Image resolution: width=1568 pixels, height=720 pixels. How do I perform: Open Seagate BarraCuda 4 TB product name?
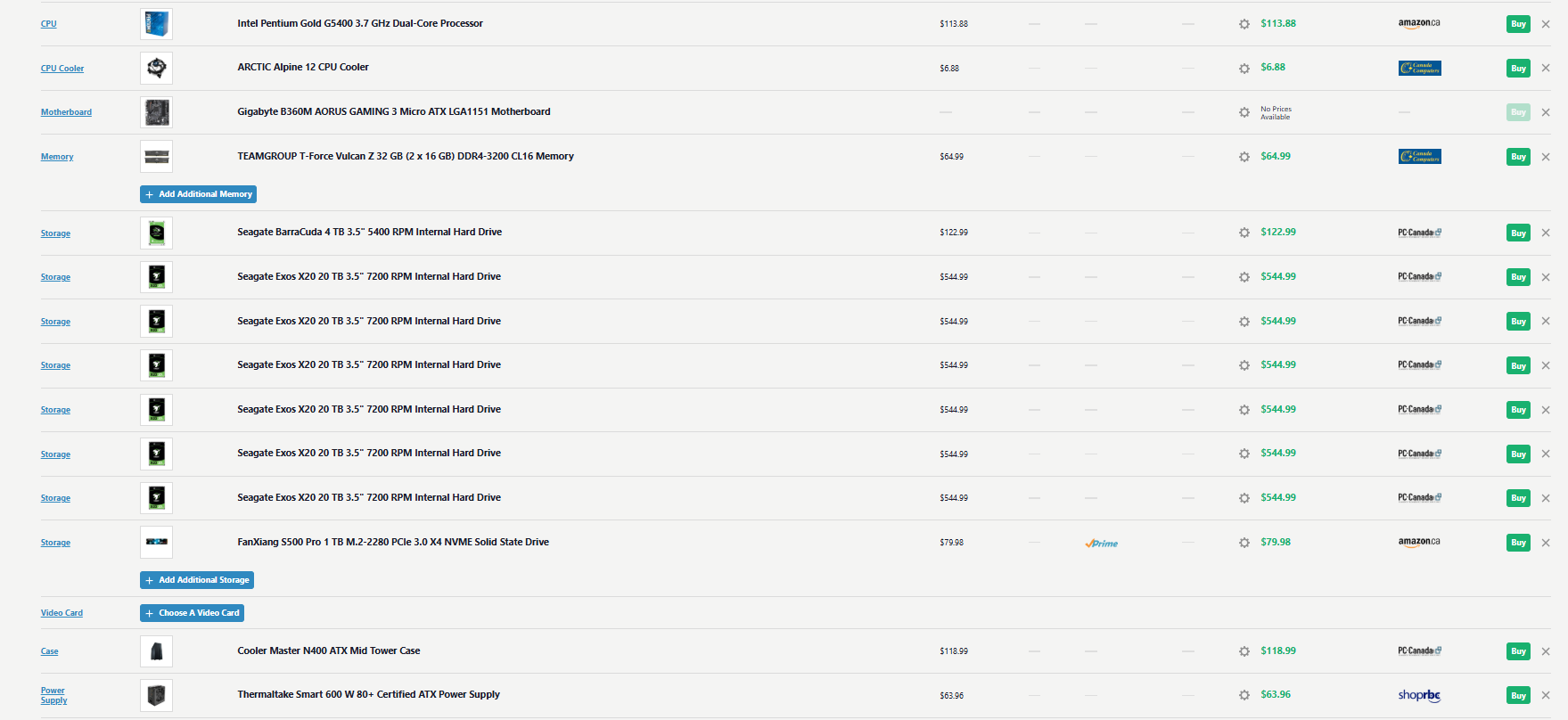pyautogui.click(x=370, y=232)
